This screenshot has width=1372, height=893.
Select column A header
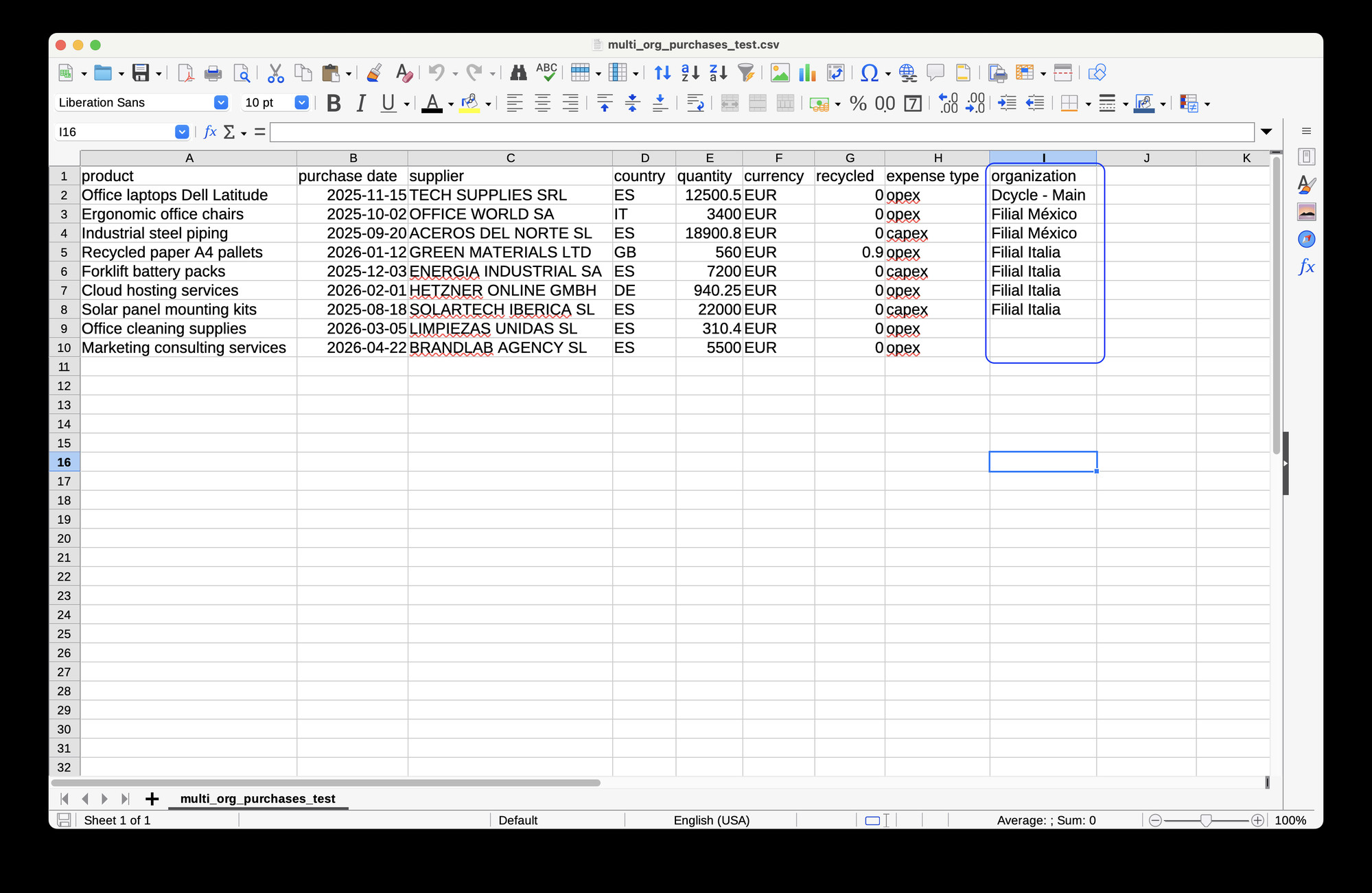(x=189, y=158)
